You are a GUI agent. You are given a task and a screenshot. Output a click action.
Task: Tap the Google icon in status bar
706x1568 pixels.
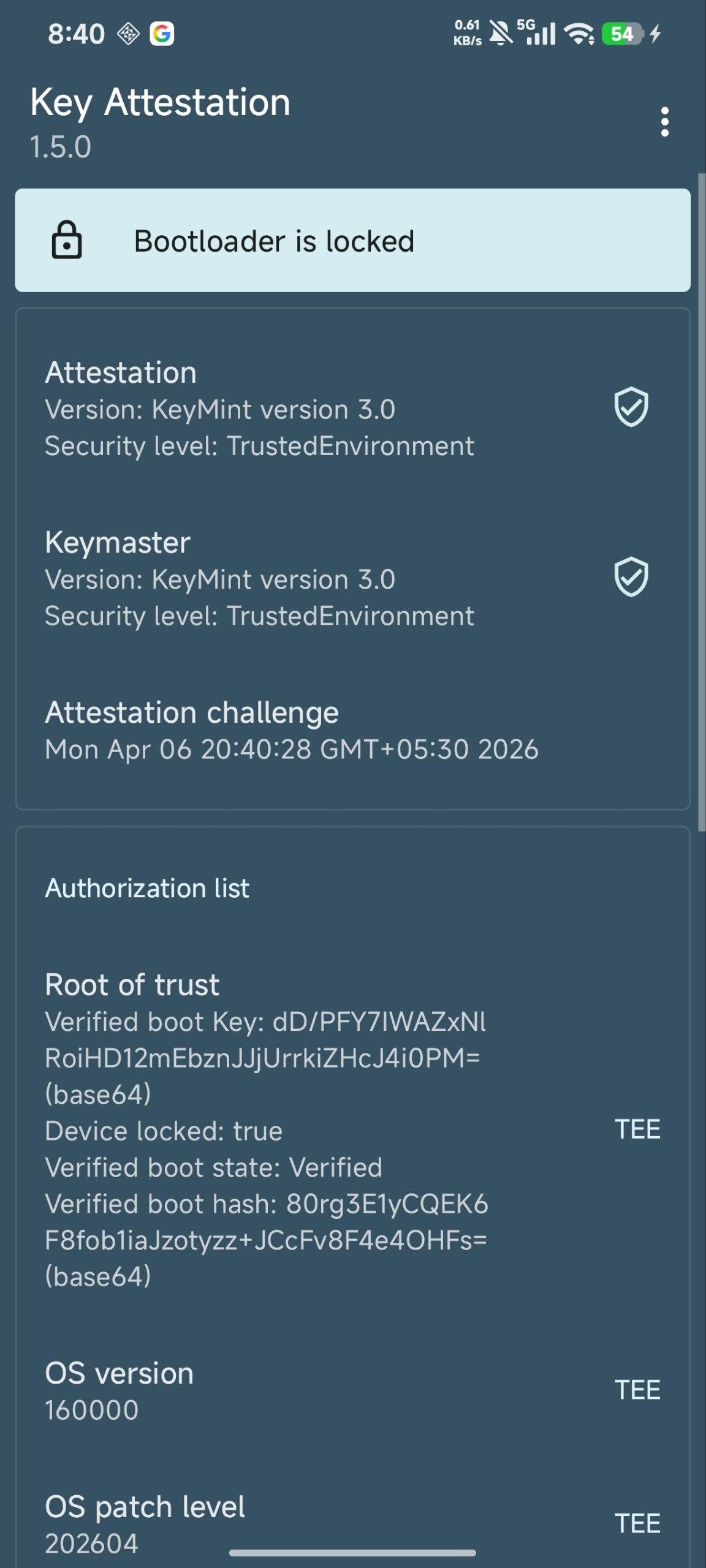(x=162, y=34)
